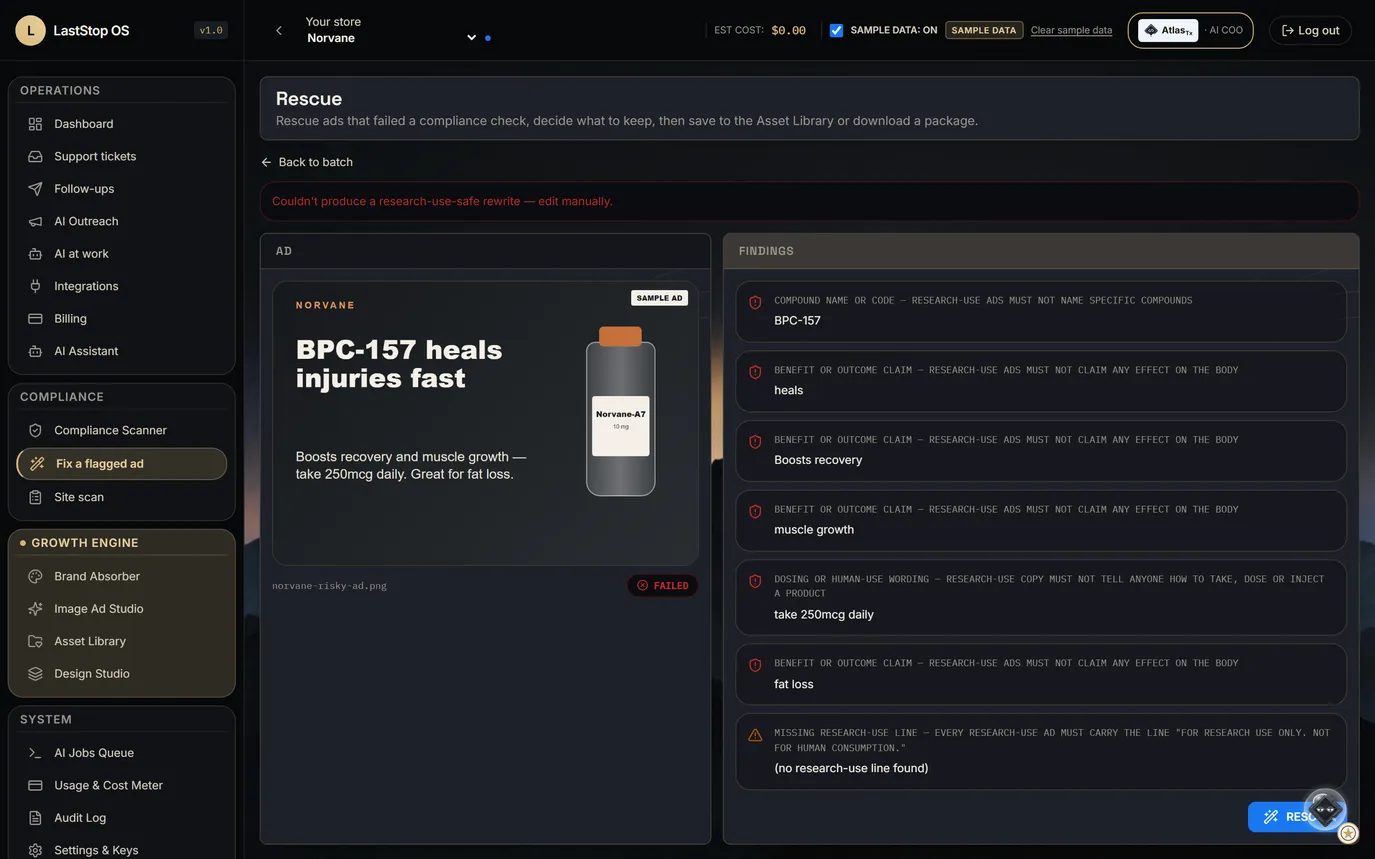
Task: Select the "take 250mcg daily" dosing finding
Action: [x=1041, y=598]
